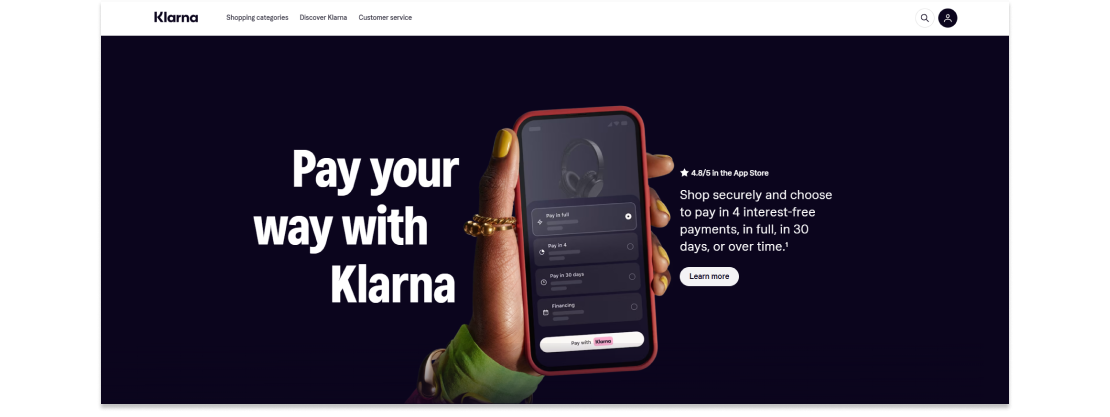Image resolution: width=1110 pixels, height=417 pixels.
Task: Open the search magnifier icon
Action: tap(925, 18)
